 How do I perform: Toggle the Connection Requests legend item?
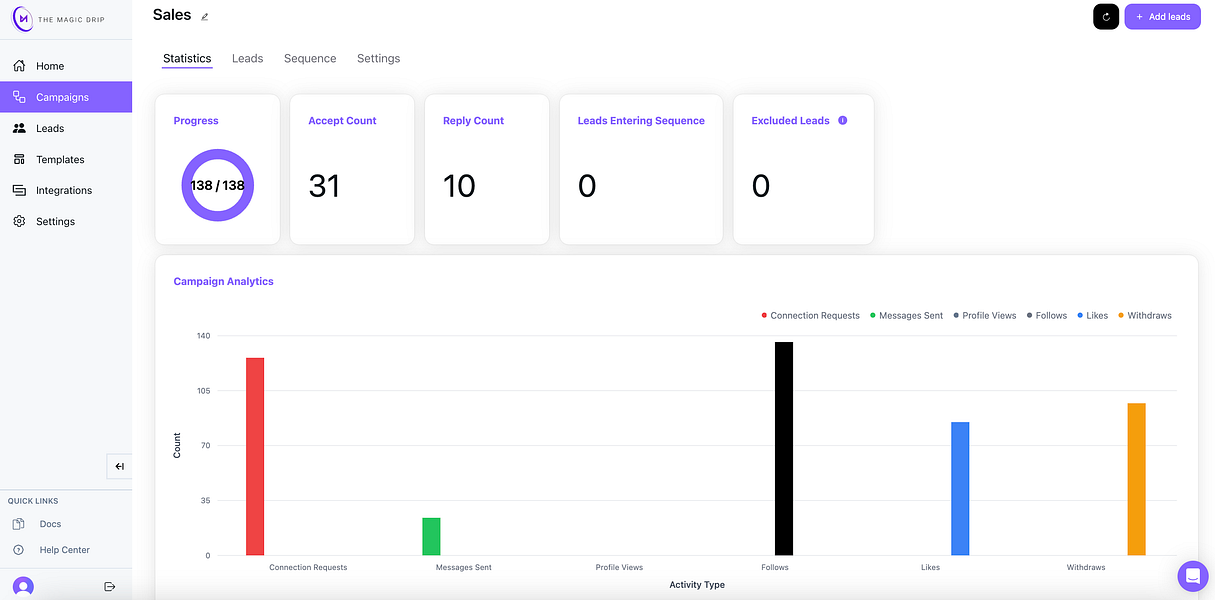coord(810,315)
